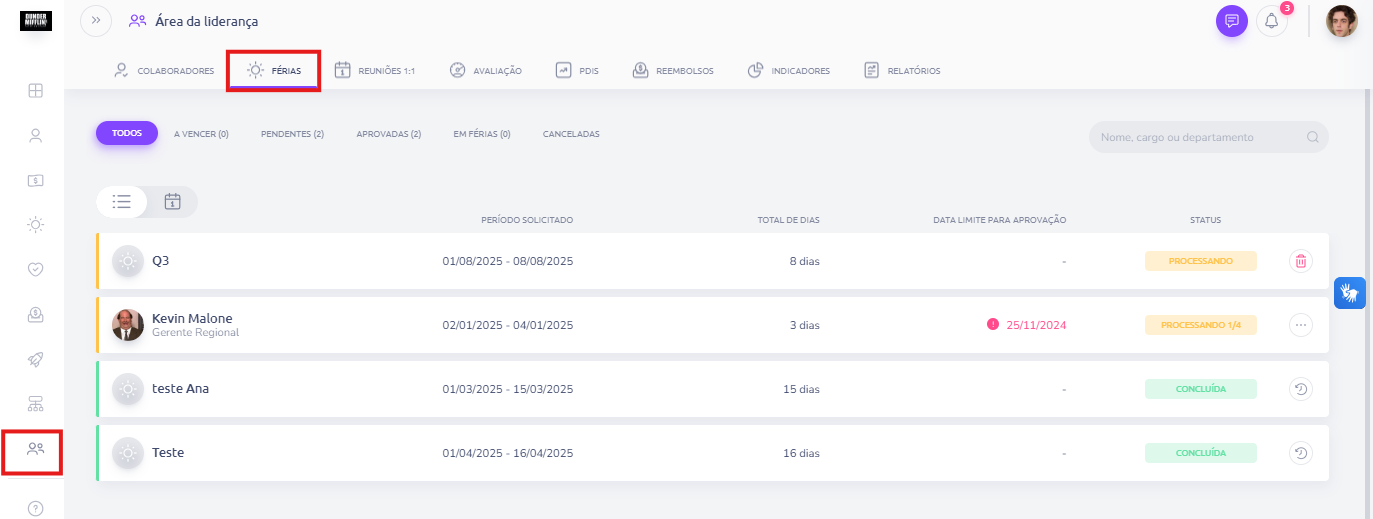Open the purple chat messages icon
This screenshot has height=519, width=1373.
[x=1232, y=21]
